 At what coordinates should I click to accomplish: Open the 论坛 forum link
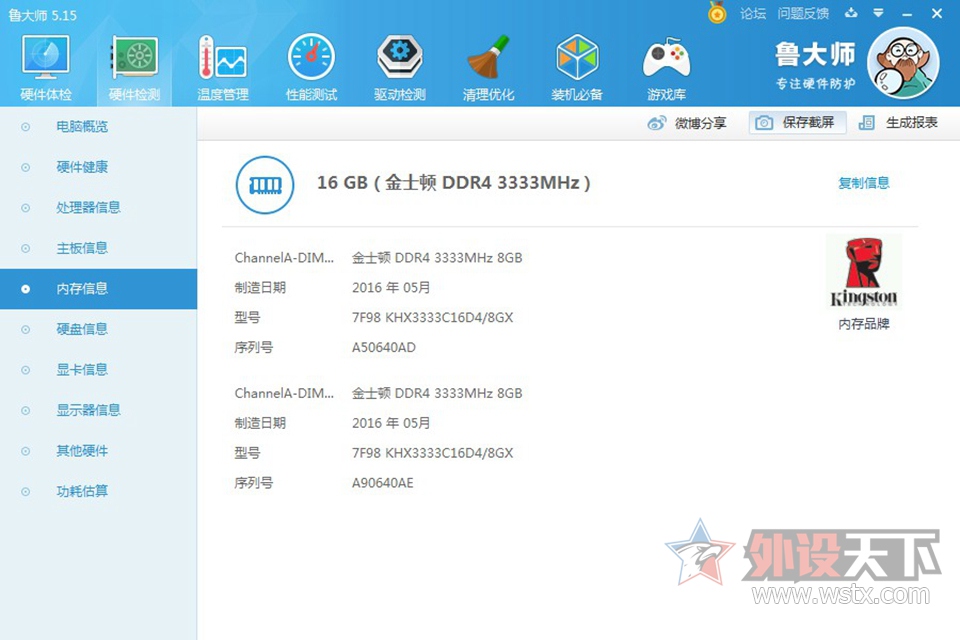pyautogui.click(x=752, y=13)
